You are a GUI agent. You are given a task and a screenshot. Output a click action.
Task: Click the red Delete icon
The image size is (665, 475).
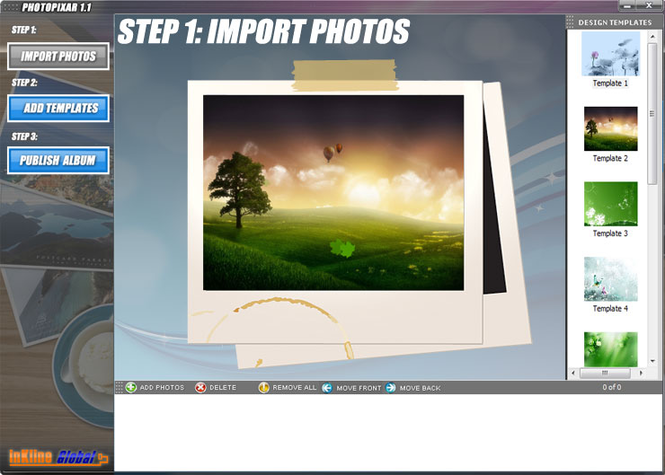click(x=201, y=387)
